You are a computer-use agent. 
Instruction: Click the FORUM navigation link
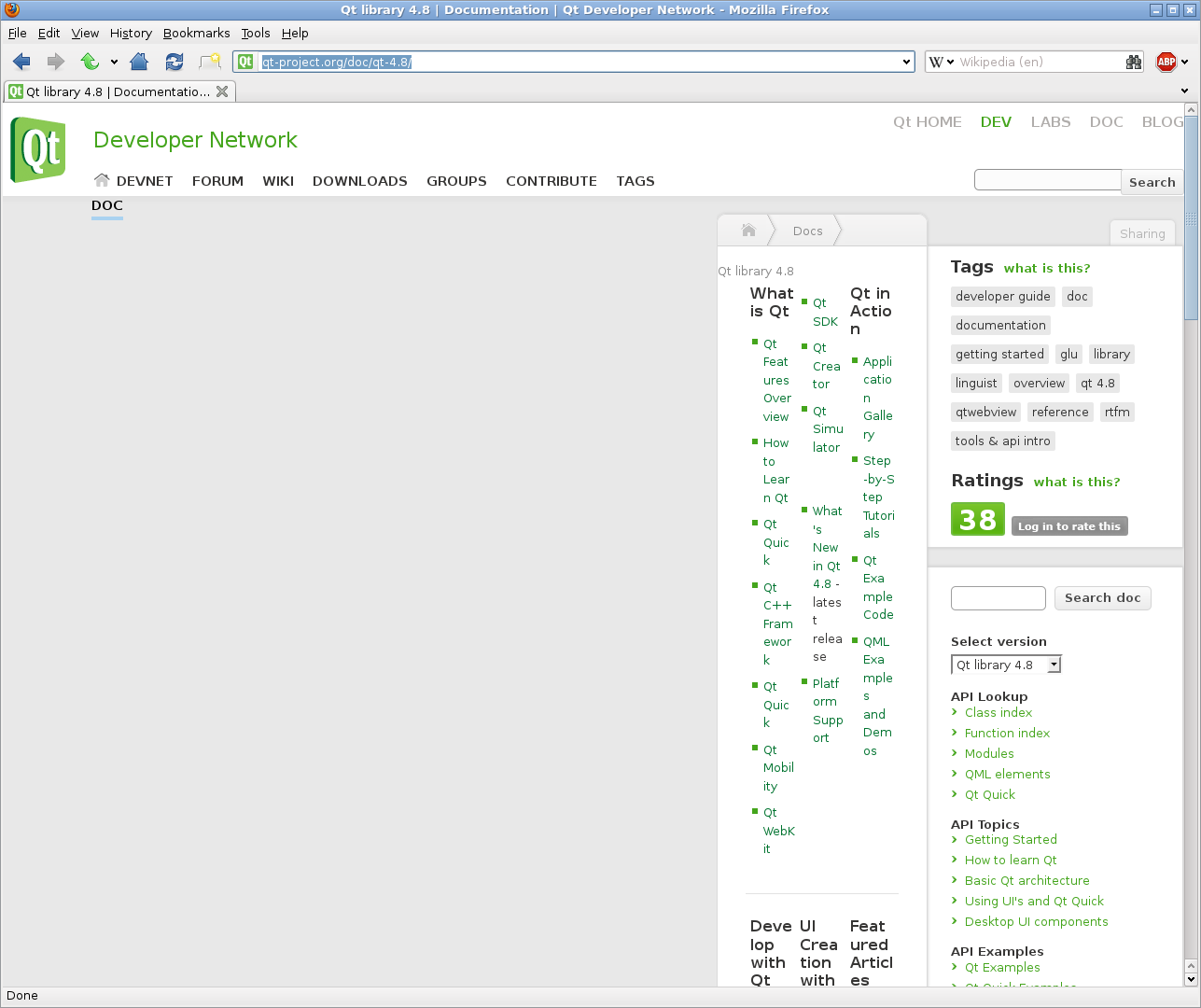217,181
